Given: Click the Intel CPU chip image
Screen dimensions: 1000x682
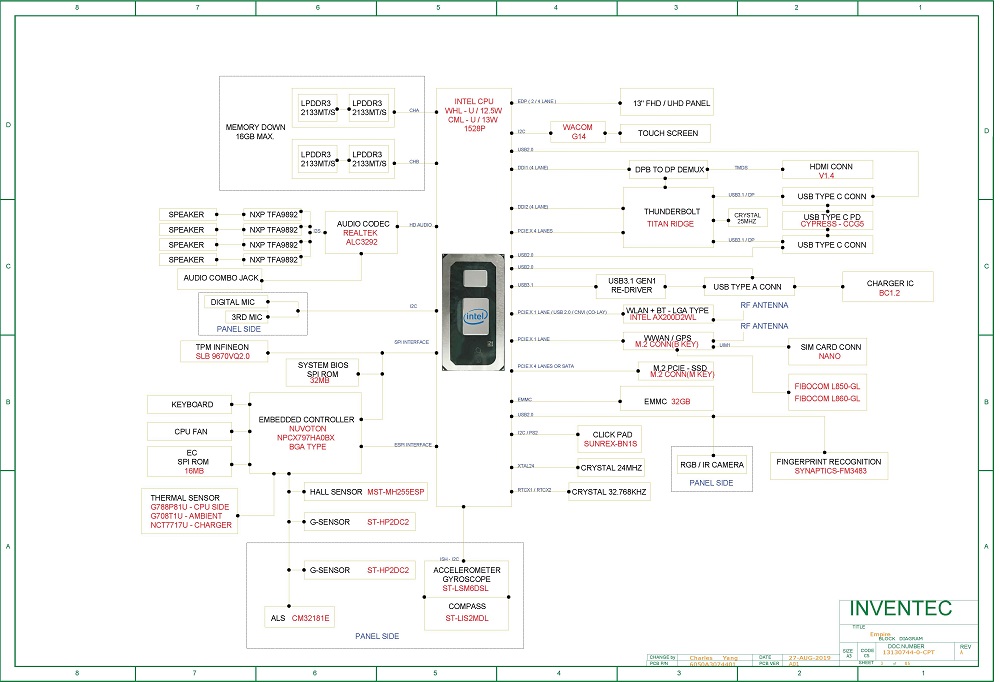Looking at the screenshot, I should [x=473, y=312].
